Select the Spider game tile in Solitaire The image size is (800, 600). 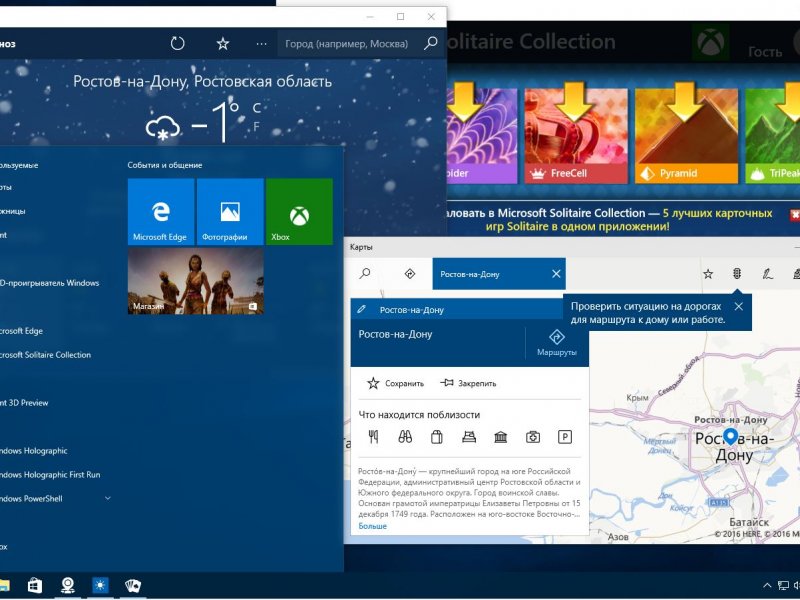click(x=482, y=136)
